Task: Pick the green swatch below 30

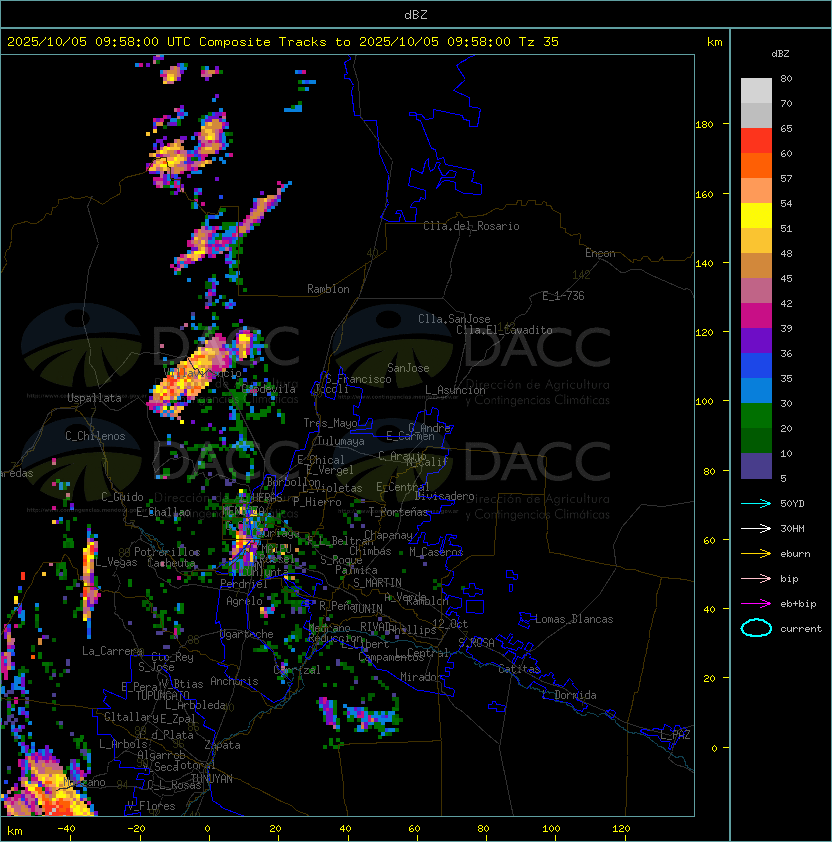Action: [756, 415]
